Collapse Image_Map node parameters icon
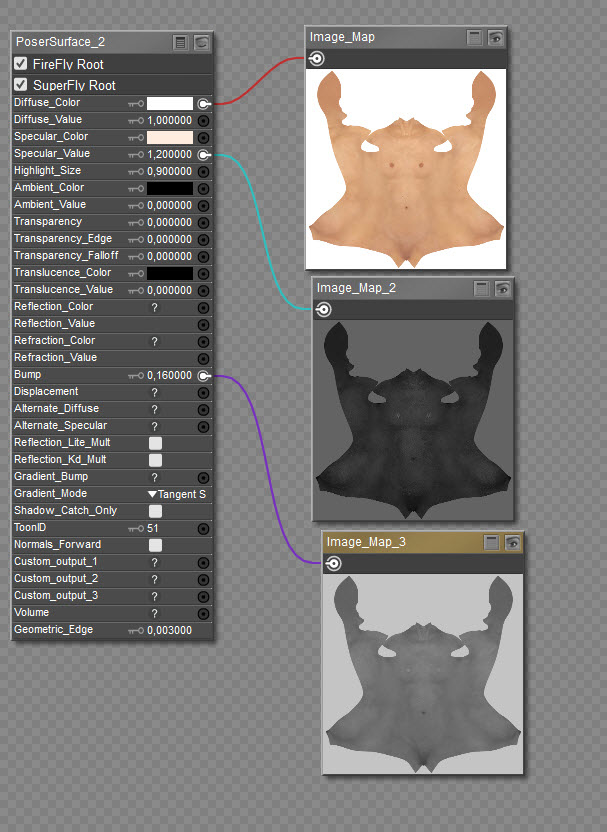This screenshot has height=832, width=607. coord(474,38)
